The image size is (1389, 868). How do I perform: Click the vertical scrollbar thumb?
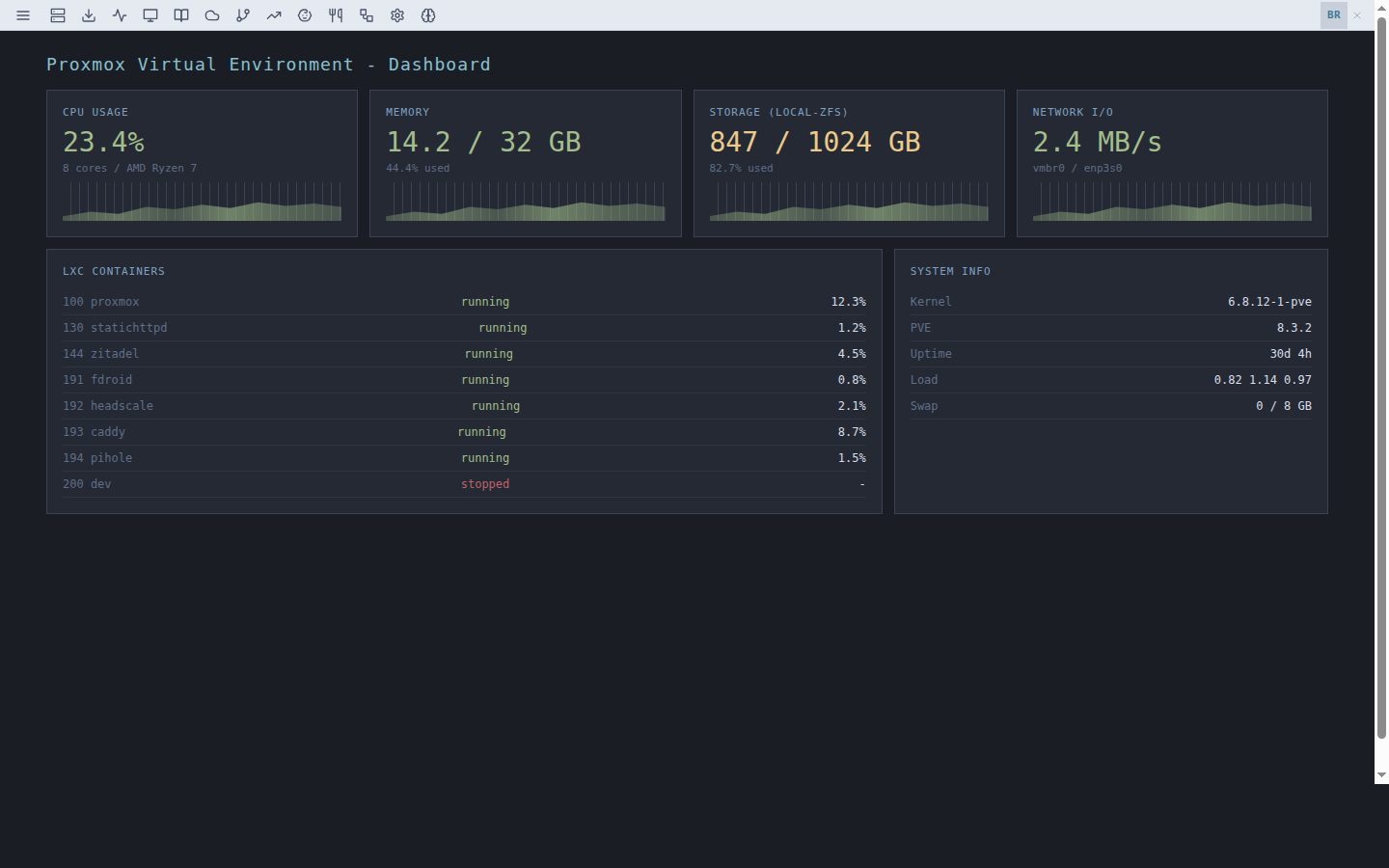(1382, 378)
